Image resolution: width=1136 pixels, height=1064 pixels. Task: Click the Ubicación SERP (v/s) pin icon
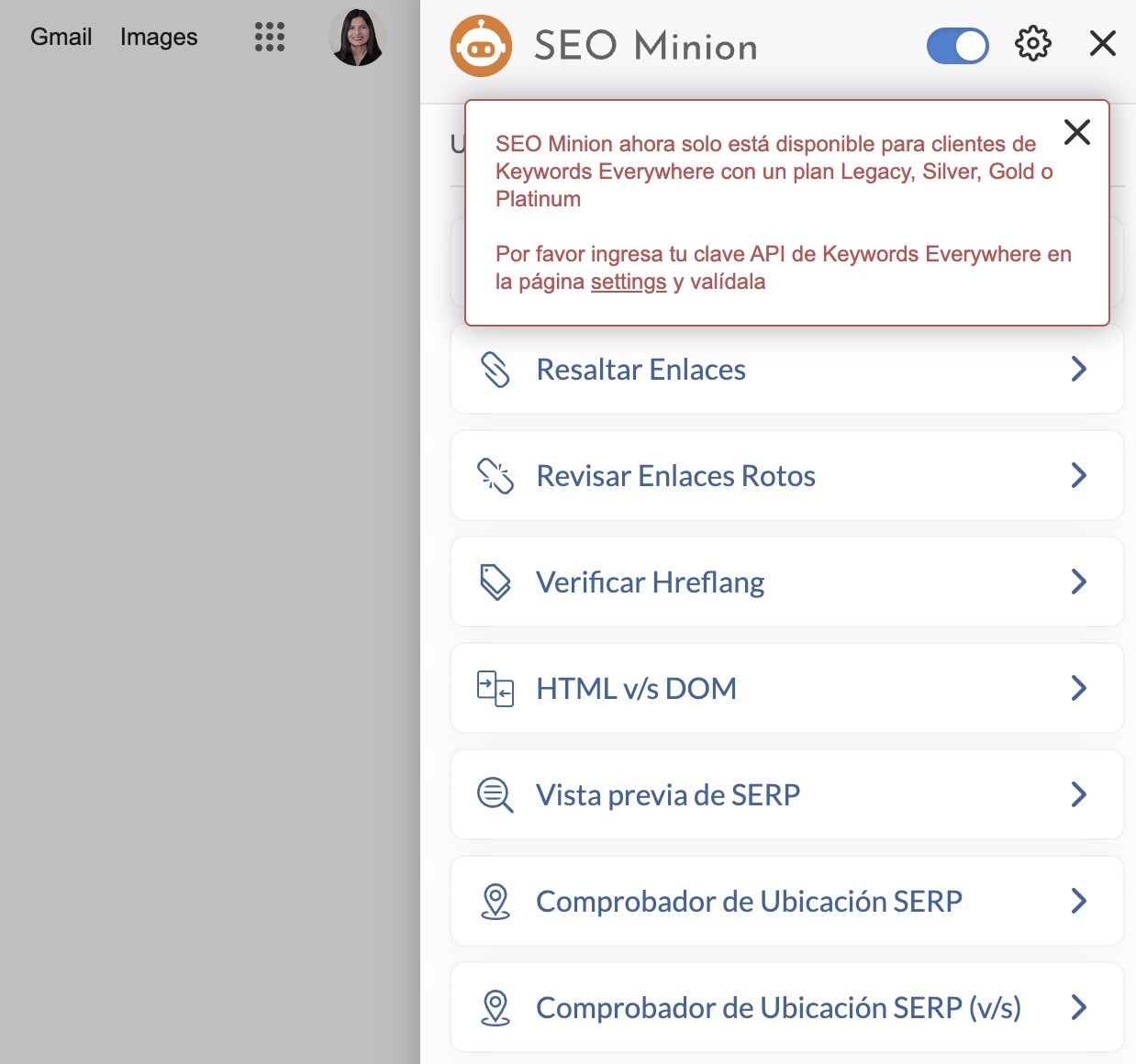pyautogui.click(x=496, y=1008)
